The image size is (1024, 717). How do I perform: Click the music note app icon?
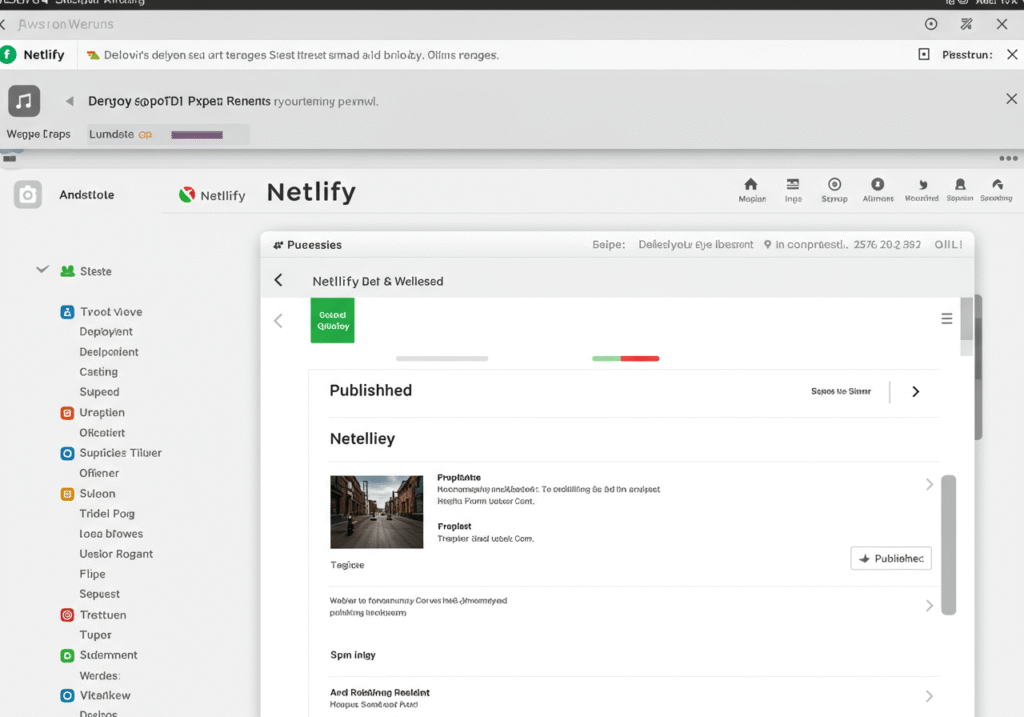click(x=24, y=101)
